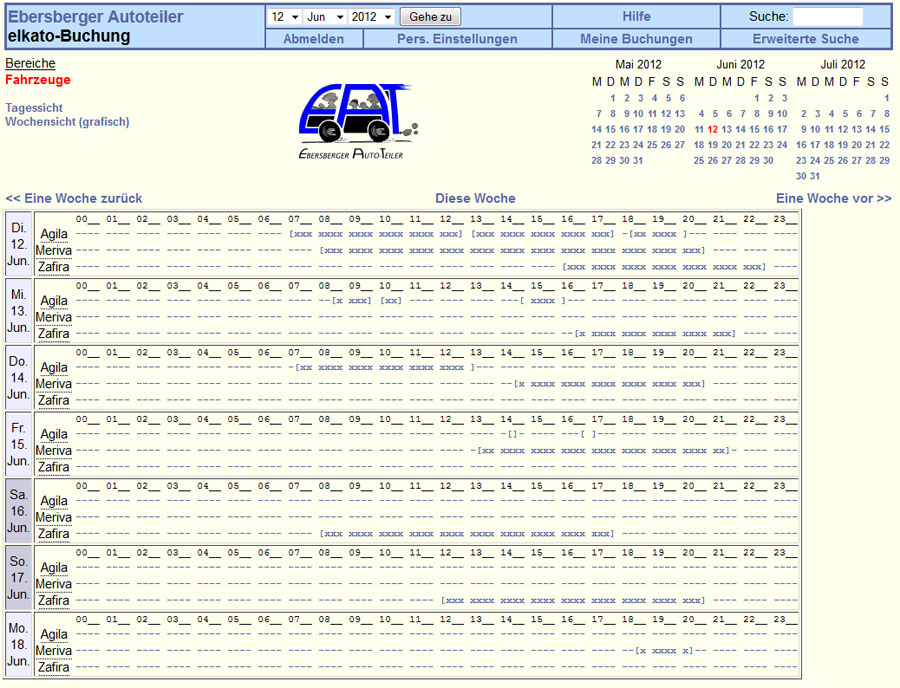900x688 pixels.
Task: Open Erweiterte Suche
Action: coord(805,39)
